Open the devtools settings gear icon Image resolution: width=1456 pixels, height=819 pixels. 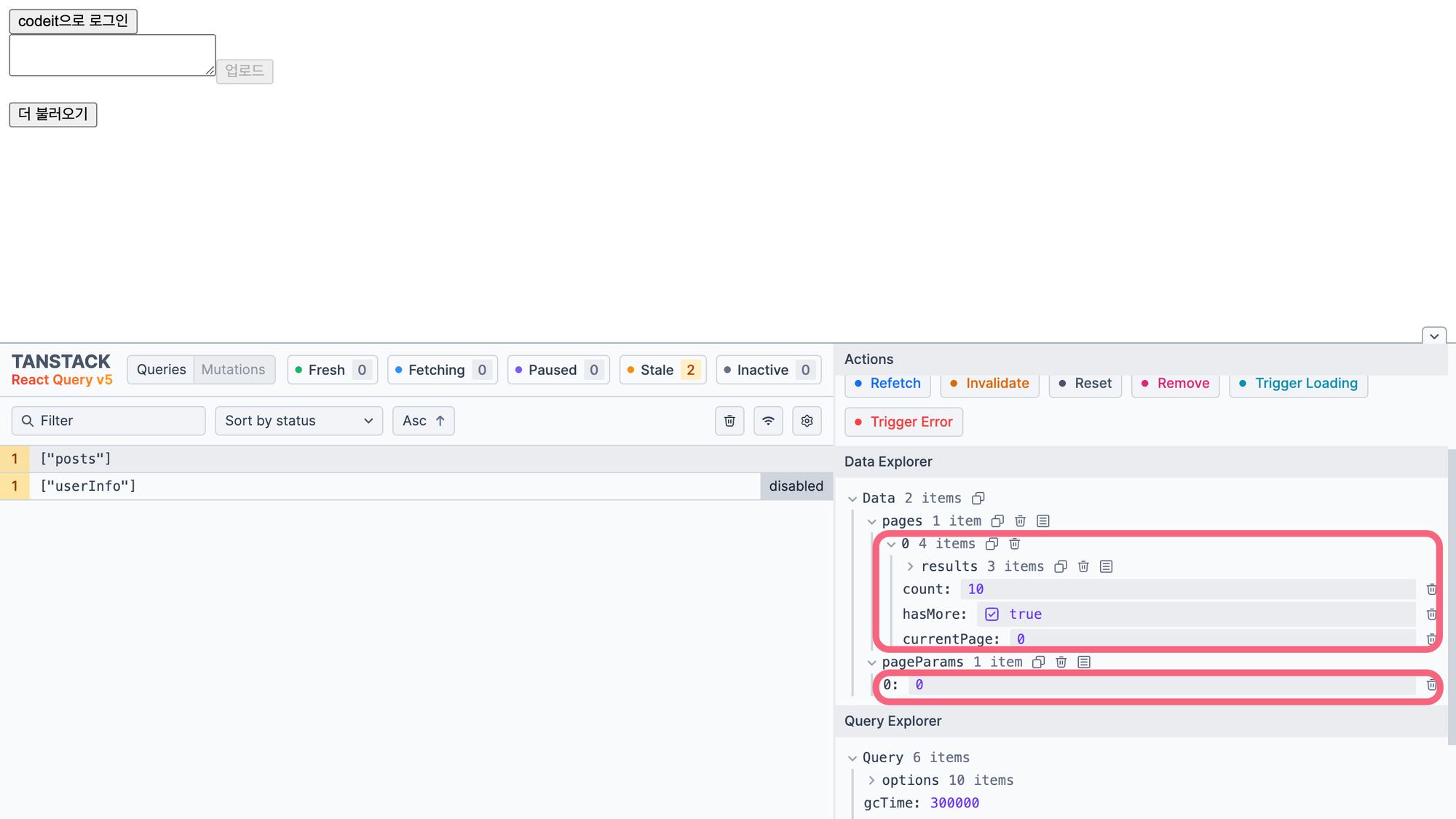click(807, 421)
